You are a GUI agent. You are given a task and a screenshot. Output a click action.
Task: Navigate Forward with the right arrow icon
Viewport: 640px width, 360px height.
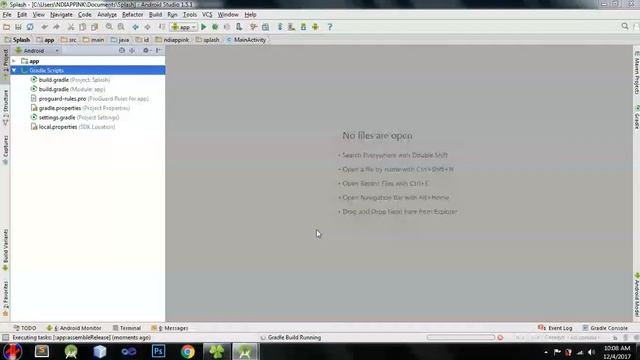click(x=147, y=27)
